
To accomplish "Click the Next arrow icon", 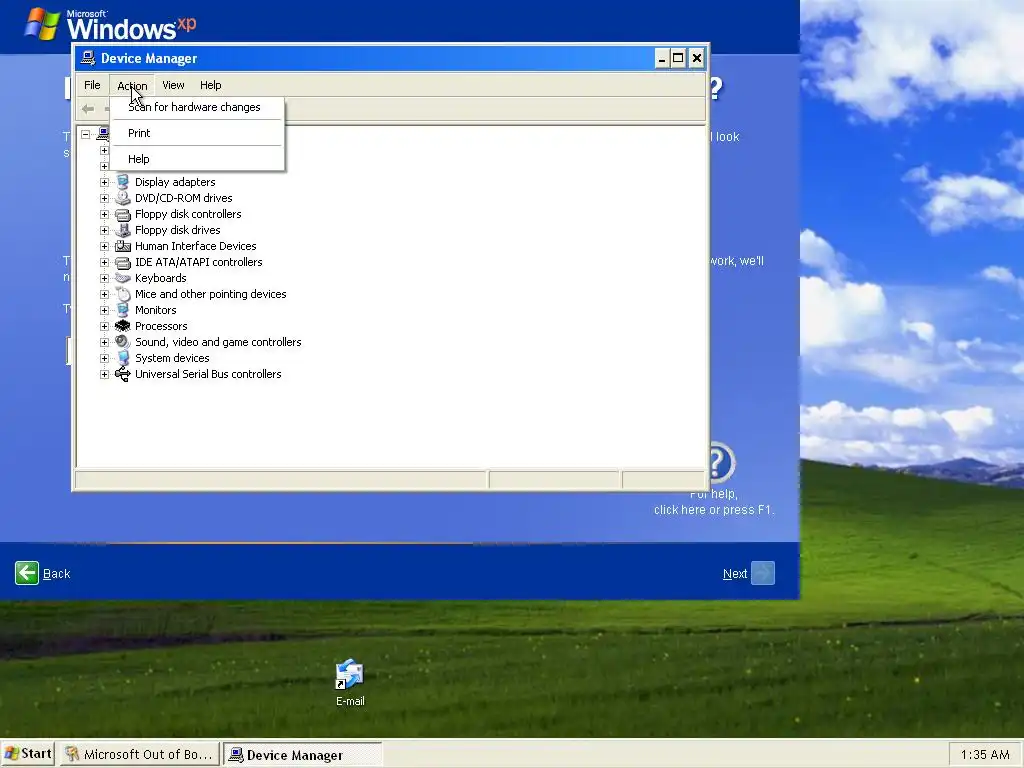I will pos(763,573).
